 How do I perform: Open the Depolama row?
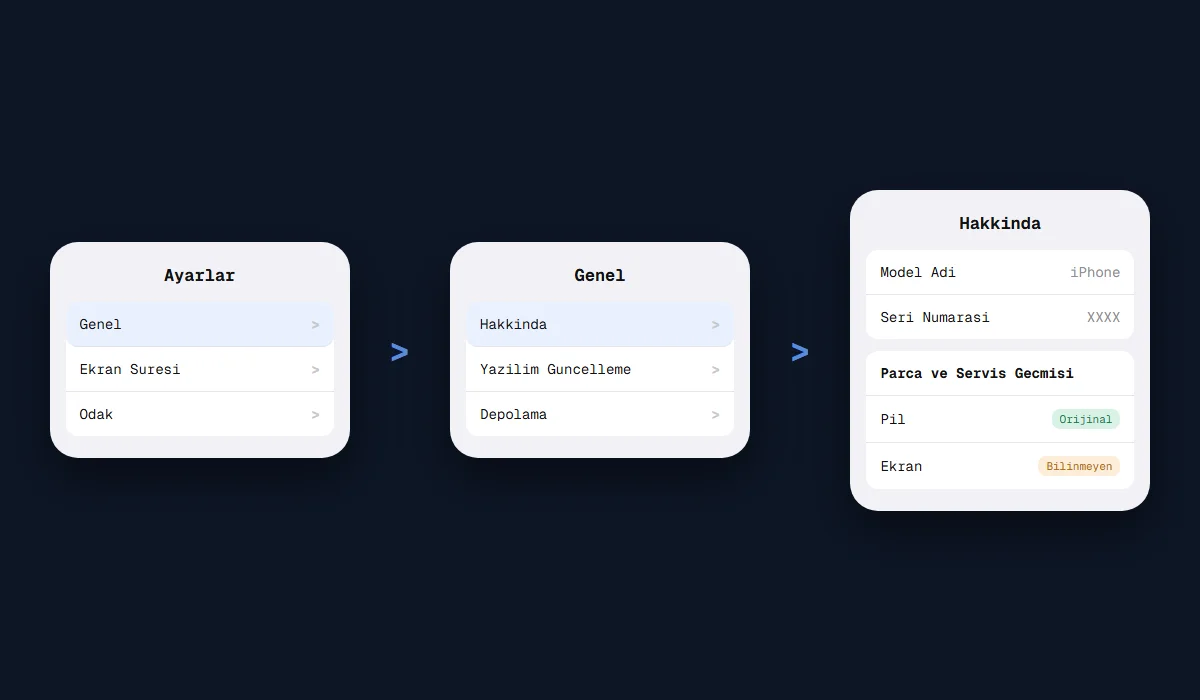pyautogui.click(x=600, y=414)
